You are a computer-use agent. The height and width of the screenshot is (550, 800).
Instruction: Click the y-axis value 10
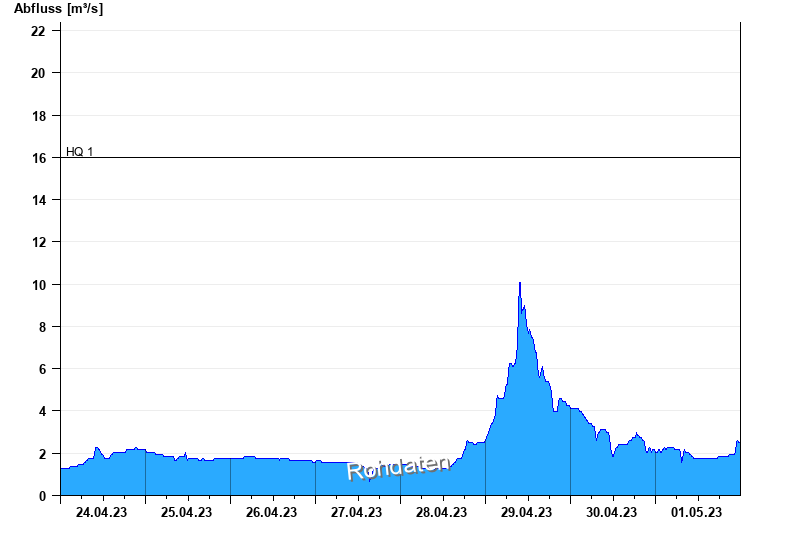(x=38, y=285)
